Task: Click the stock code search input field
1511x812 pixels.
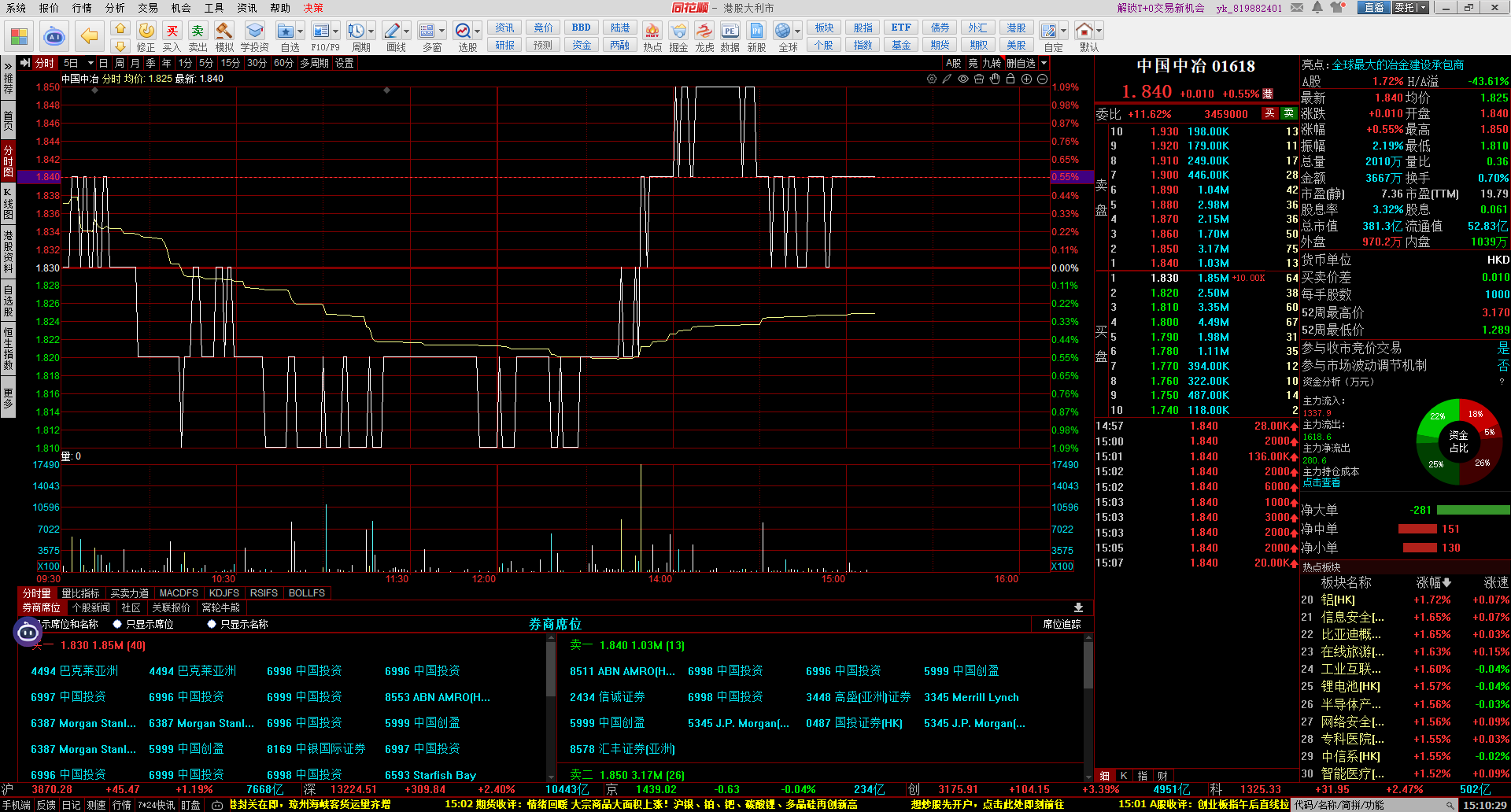Action: (1369, 805)
